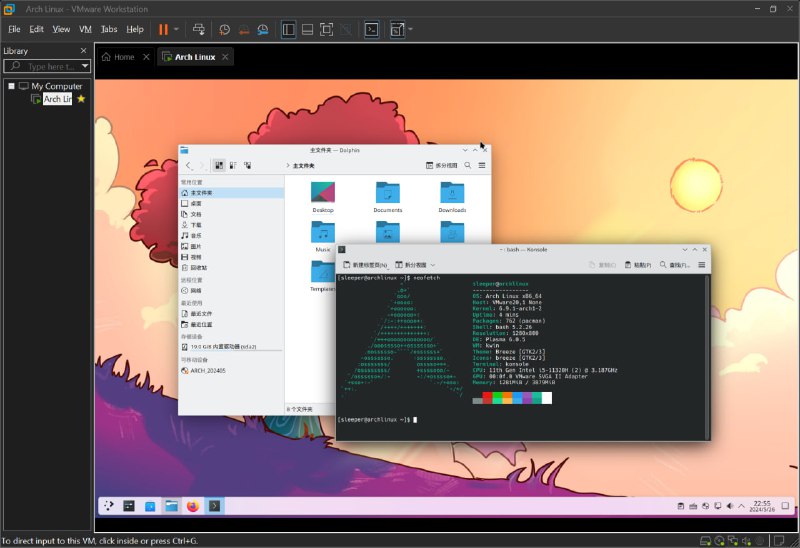Toggle the thumbnail bar view button
Image resolution: width=800 pixels, height=548 pixels.
pyautogui.click(x=307, y=30)
